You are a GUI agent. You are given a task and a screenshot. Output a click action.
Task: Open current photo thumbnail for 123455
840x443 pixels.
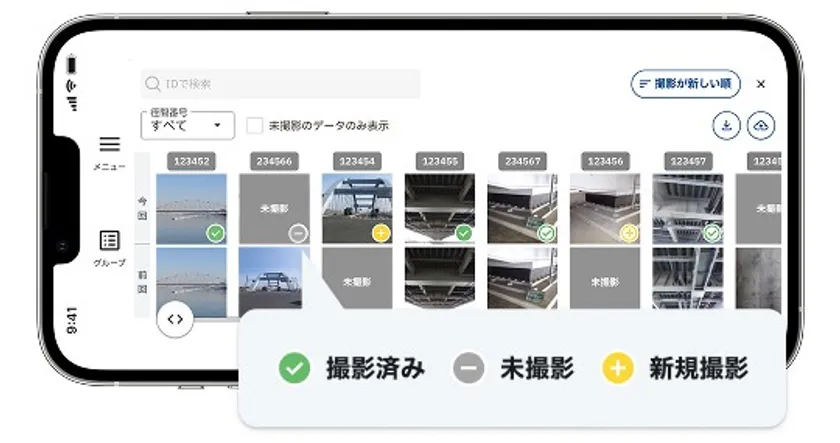click(x=440, y=209)
